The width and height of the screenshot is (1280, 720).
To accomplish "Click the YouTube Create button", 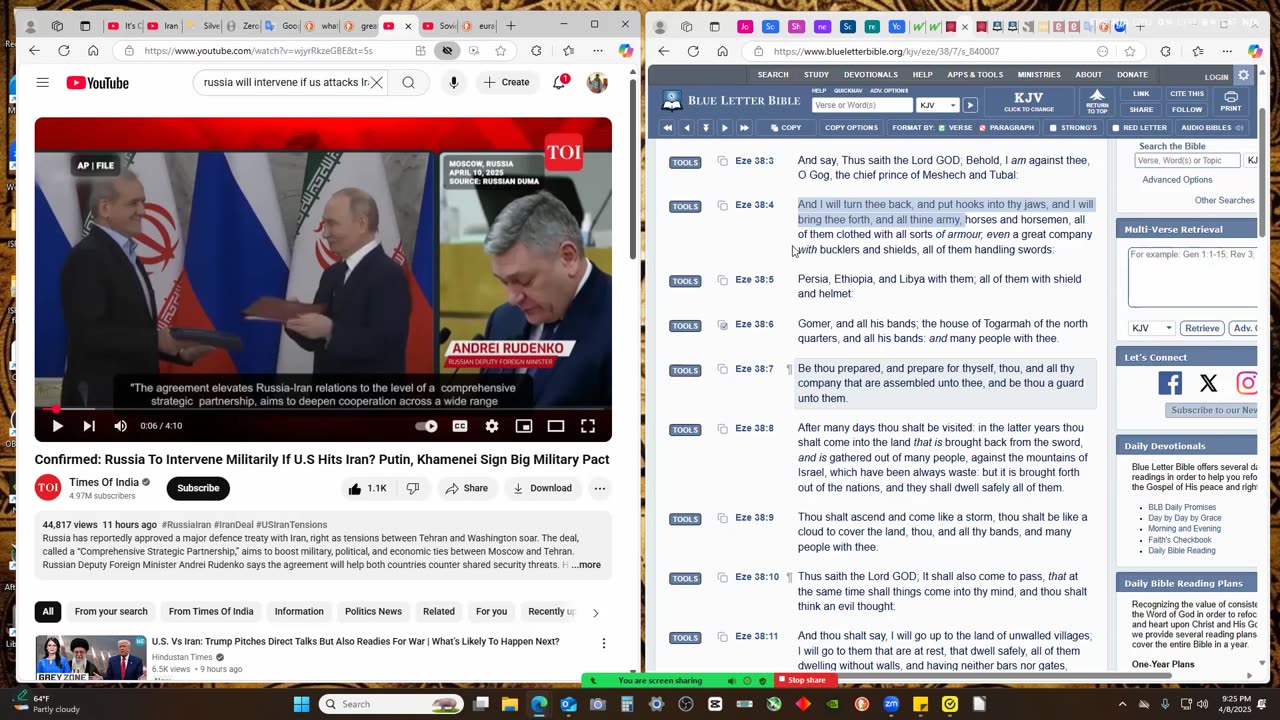I will 507,83.
